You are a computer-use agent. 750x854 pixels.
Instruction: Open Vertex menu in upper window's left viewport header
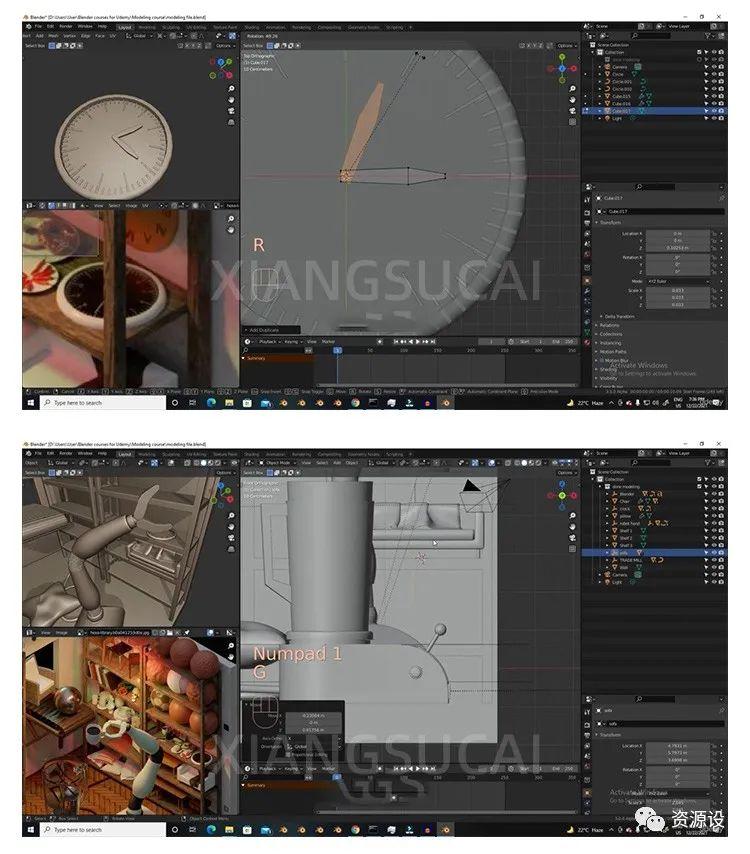pyautogui.click(x=69, y=36)
